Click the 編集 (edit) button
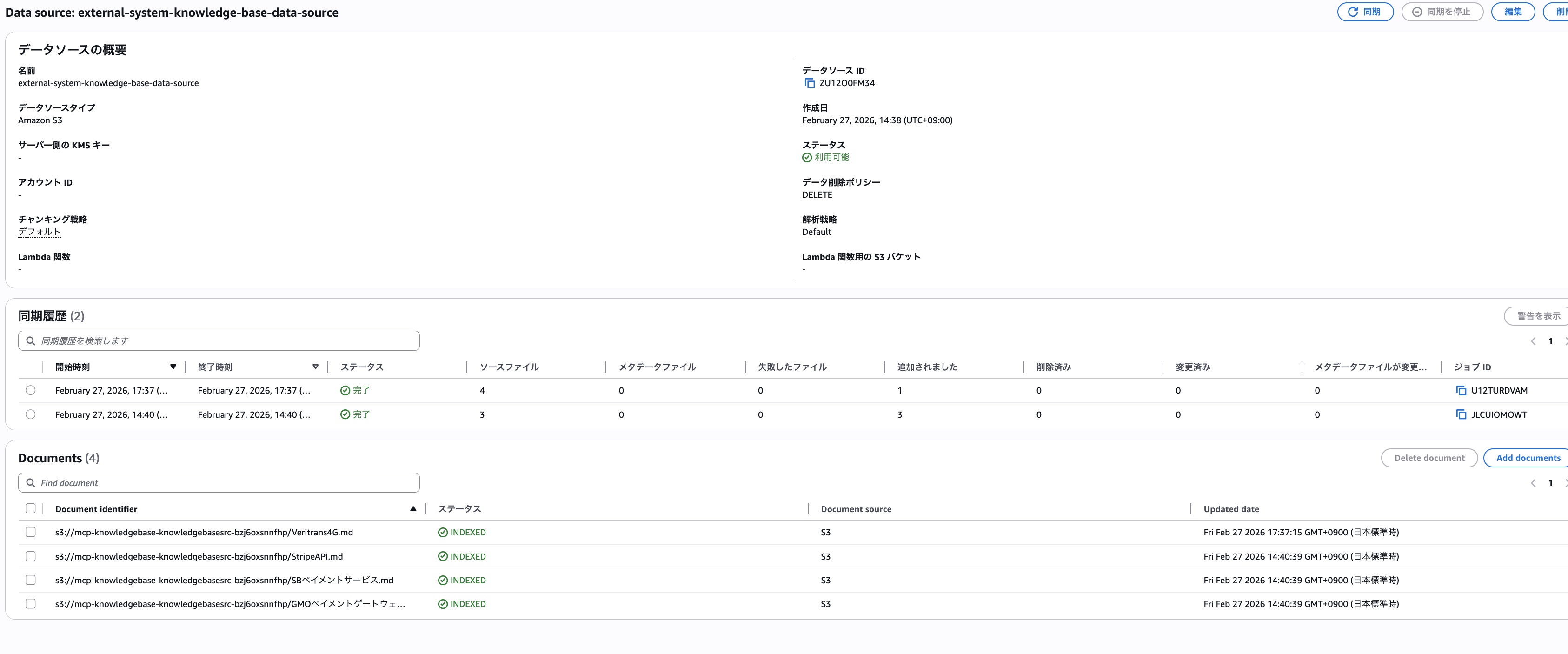The width and height of the screenshot is (1568, 654). 1512,12
